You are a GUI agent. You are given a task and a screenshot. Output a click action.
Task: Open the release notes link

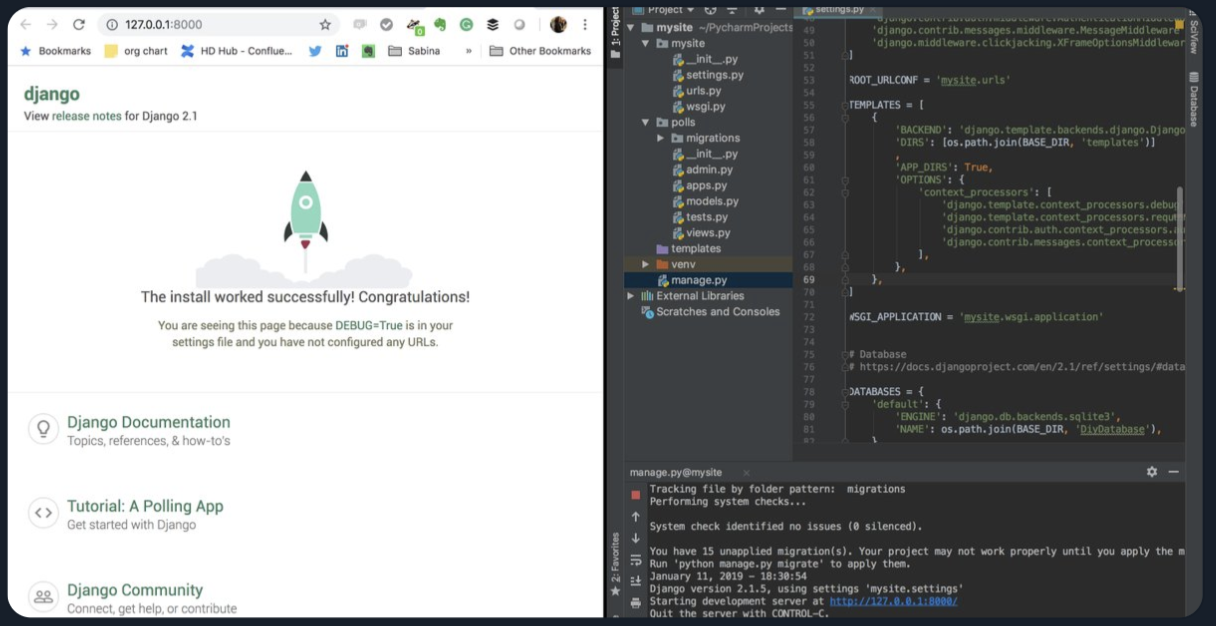(x=86, y=116)
